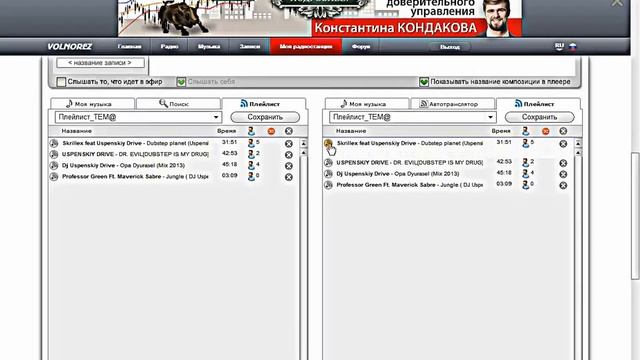Open 'Радио' in navigation bar
Viewport: 640px width, 360px height.
click(169, 47)
